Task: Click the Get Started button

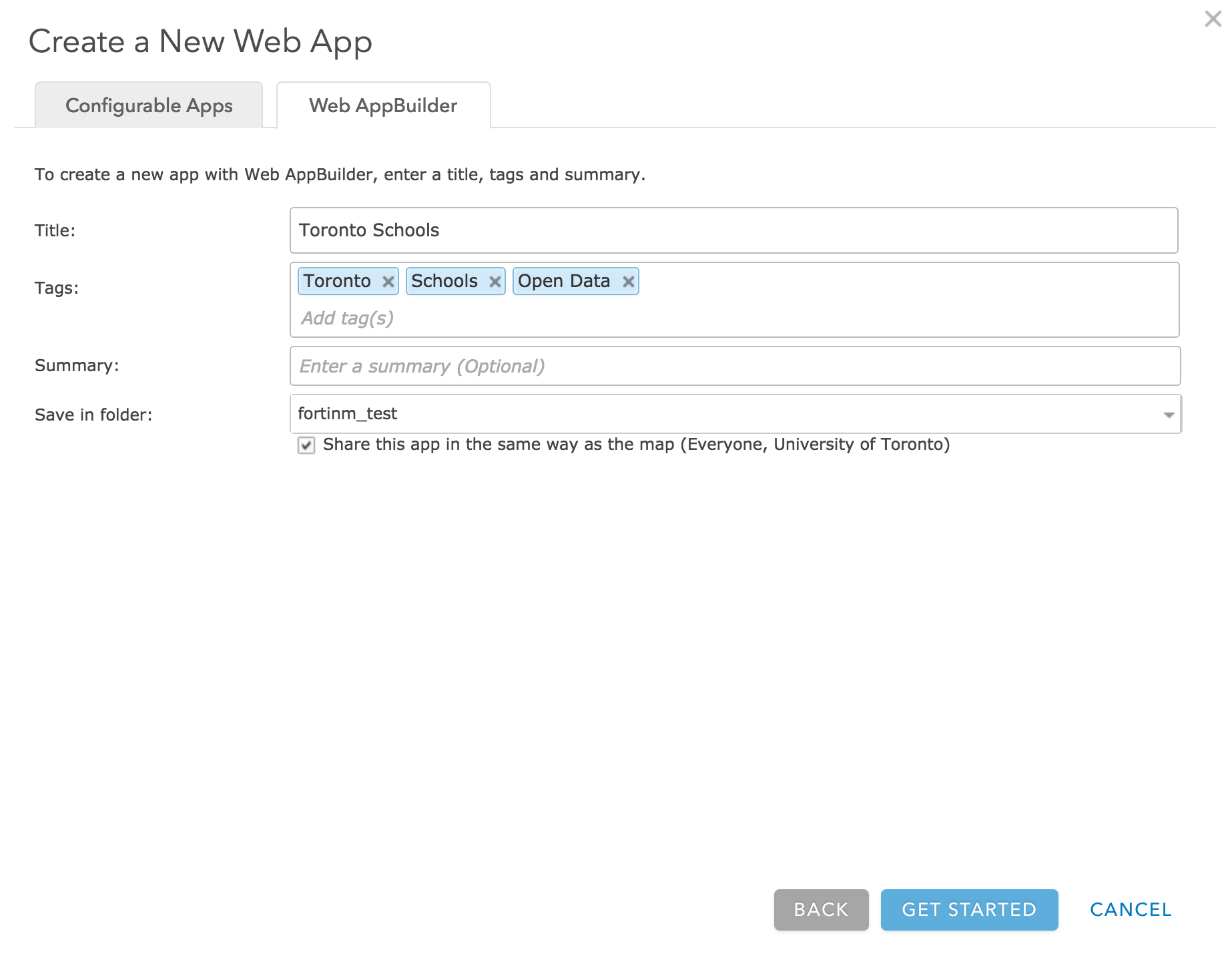Action: pyautogui.click(x=969, y=909)
